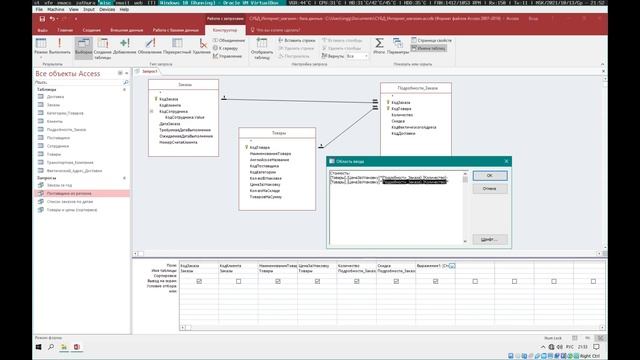Close the Область ввода dialog
640x360 pixels.
(x=507, y=161)
